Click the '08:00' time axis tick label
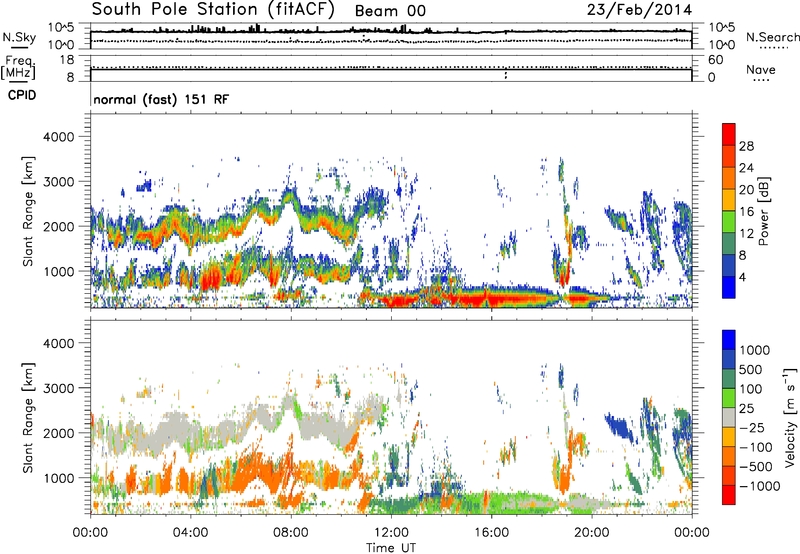 (291, 533)
